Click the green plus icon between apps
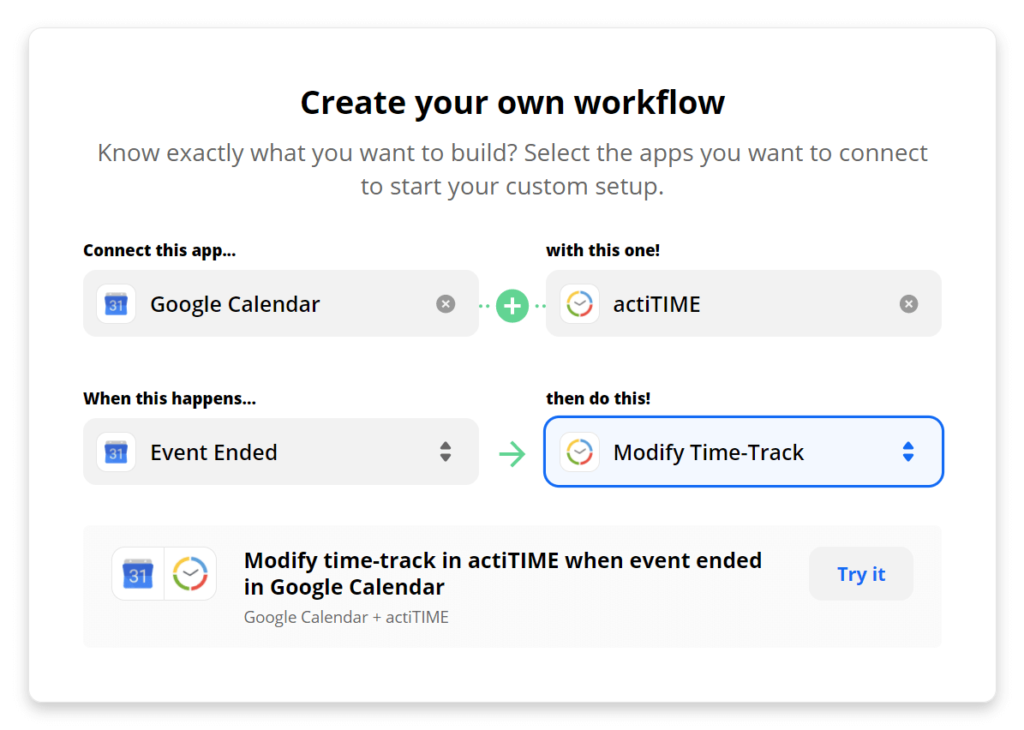Screen dimensions: 1024x730 pos(512,305)
